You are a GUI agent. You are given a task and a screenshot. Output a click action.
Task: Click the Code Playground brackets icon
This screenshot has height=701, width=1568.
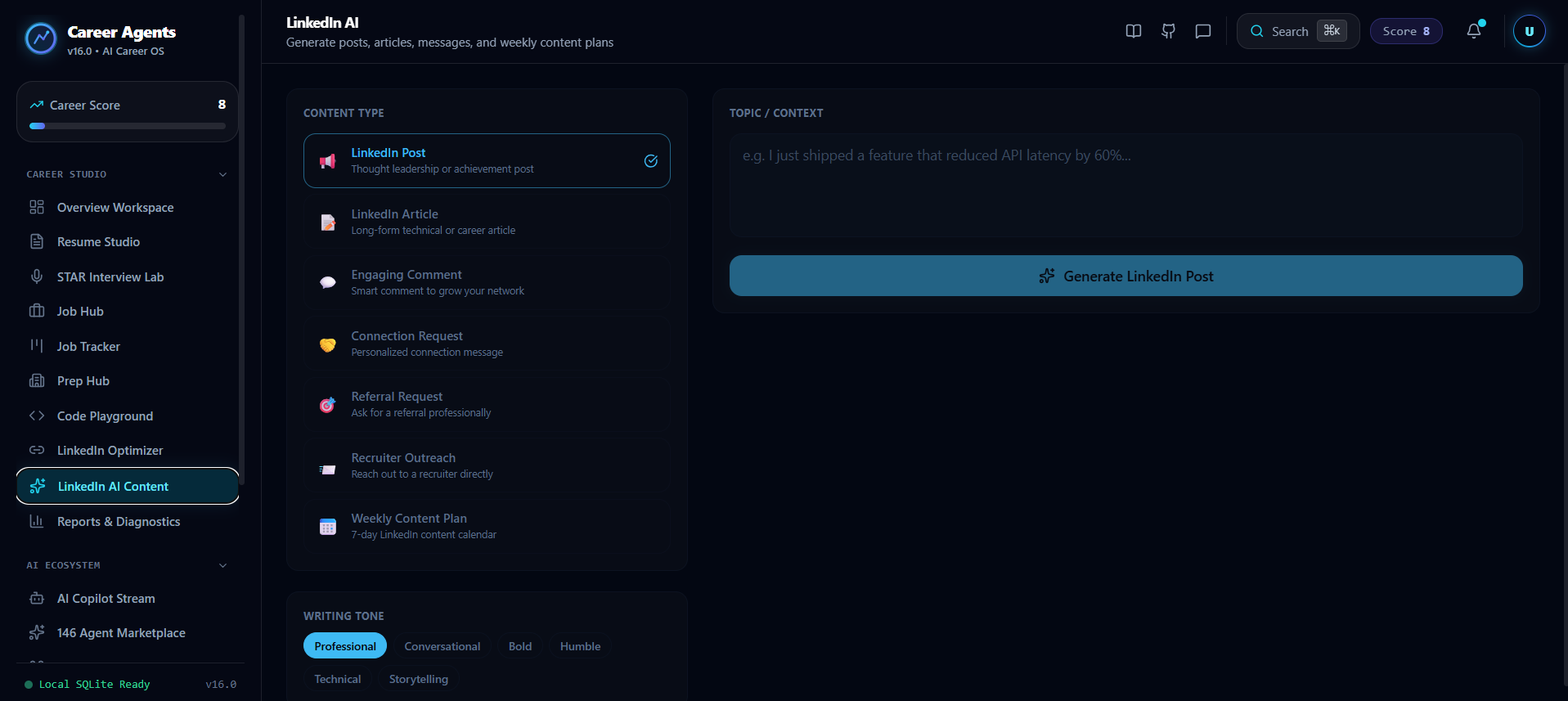click(37, 416)
